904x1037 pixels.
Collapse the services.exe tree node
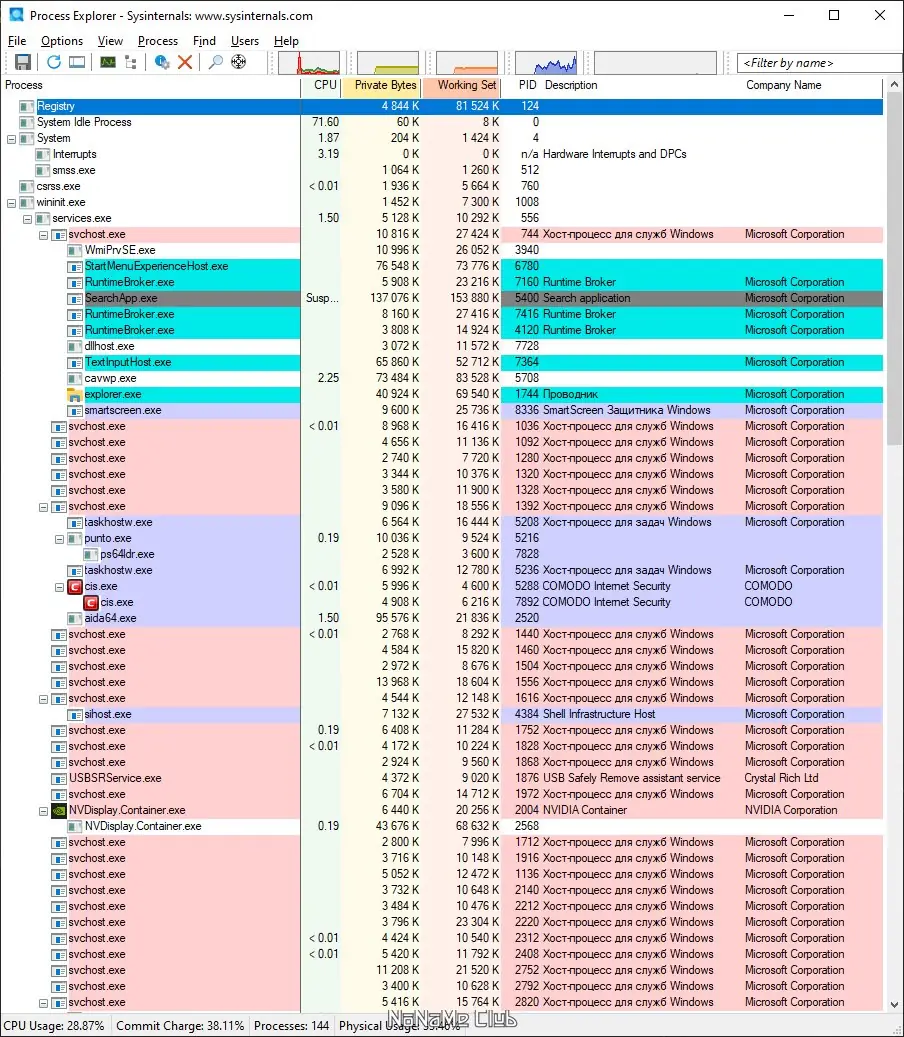pyautogui.click(x=27, y=219)
